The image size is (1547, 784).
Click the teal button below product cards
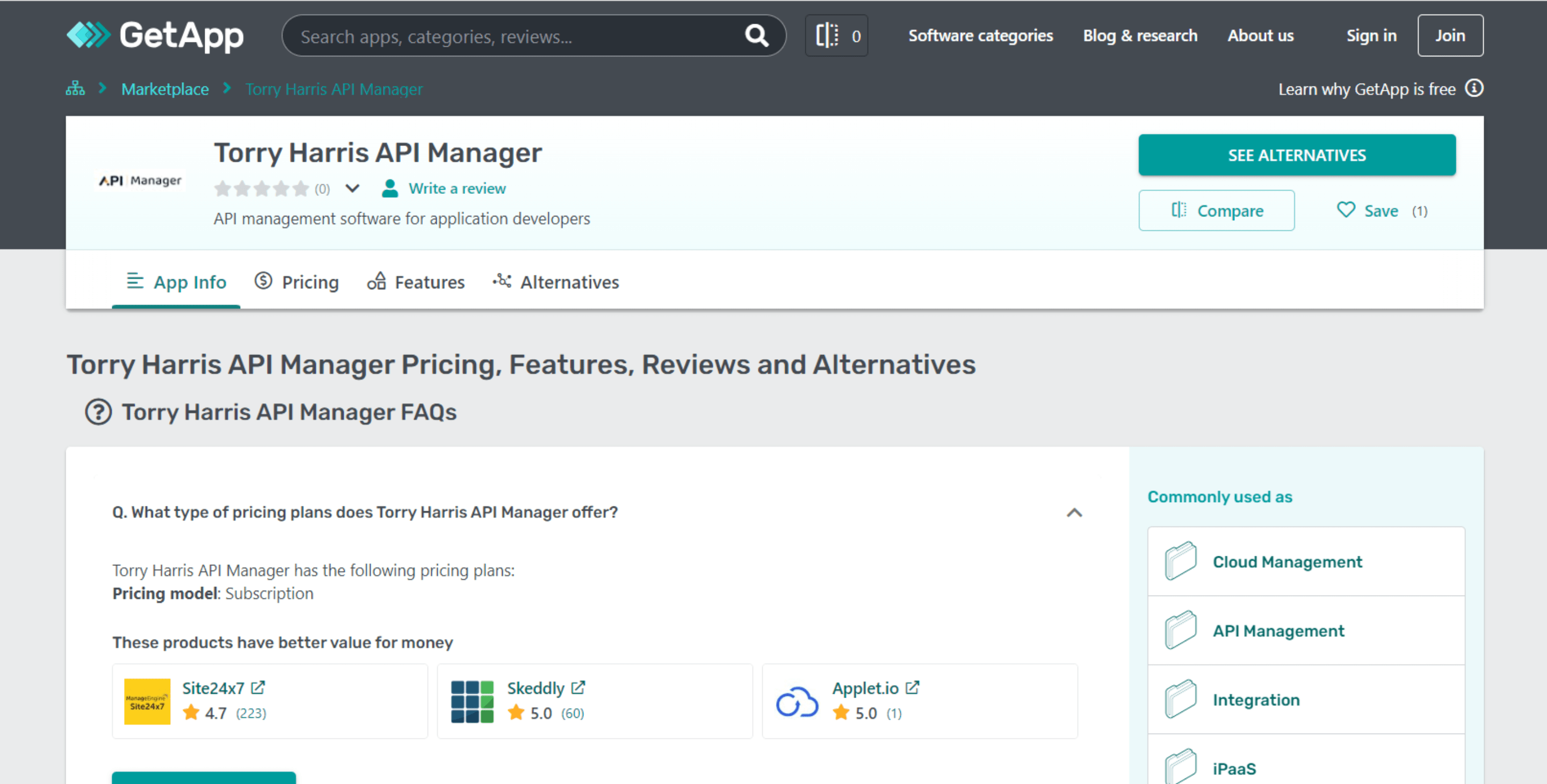click(204, 778)
